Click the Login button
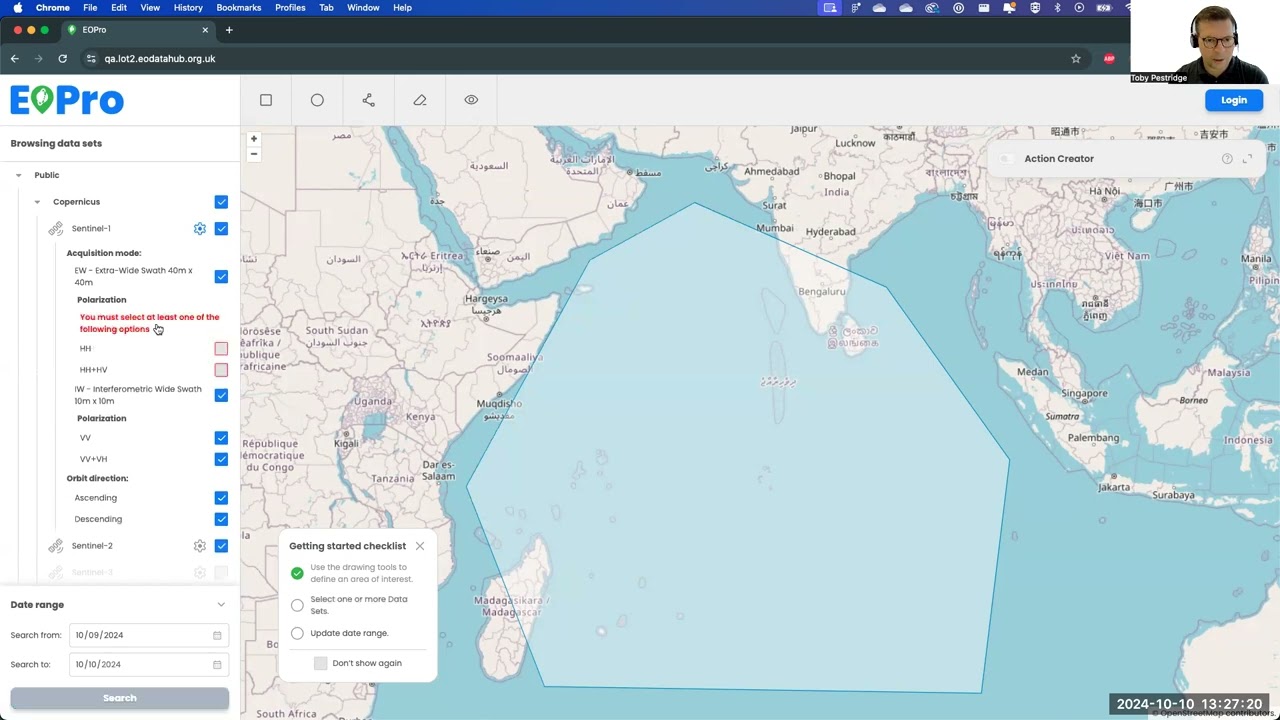Screen dimensions: 1280x720 click(1234, 100)
